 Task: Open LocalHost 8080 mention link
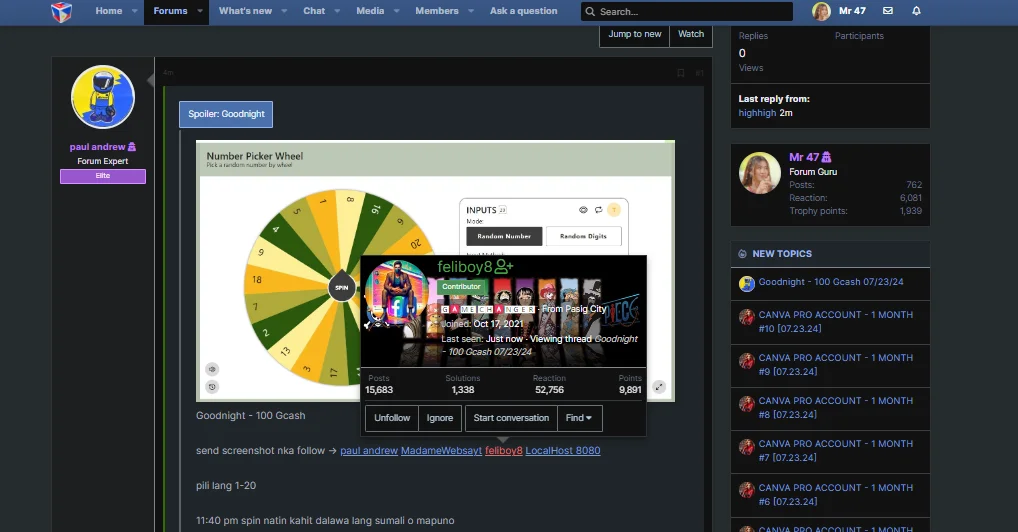click(563, 451)
